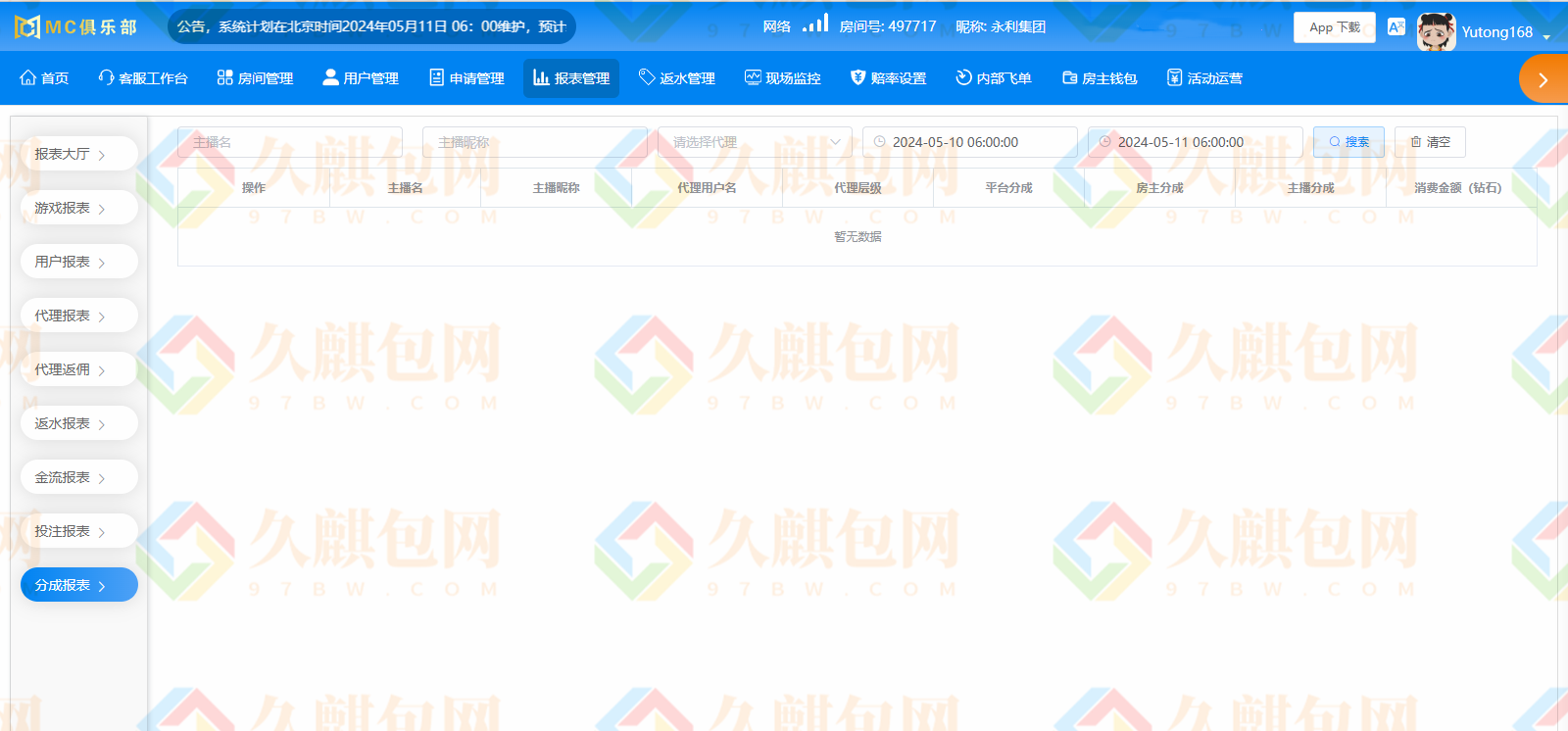The image size is (1568, 731).
Task: Open the 代理返佣 sidebar item
Action: tap(79, 369)
